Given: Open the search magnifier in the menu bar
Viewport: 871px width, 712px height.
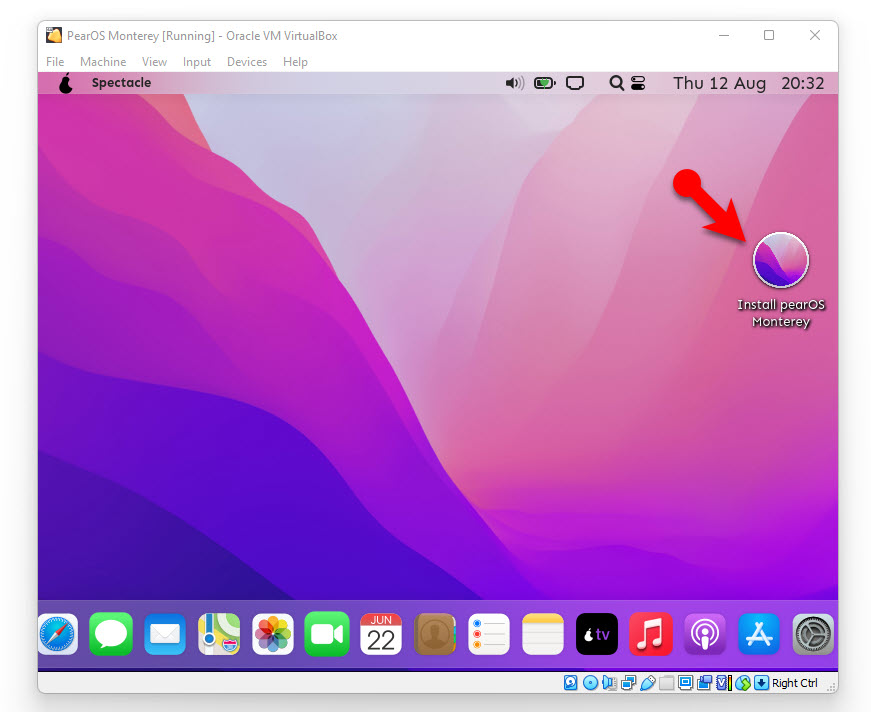Looking at the screenshot, I should (616, 83).
